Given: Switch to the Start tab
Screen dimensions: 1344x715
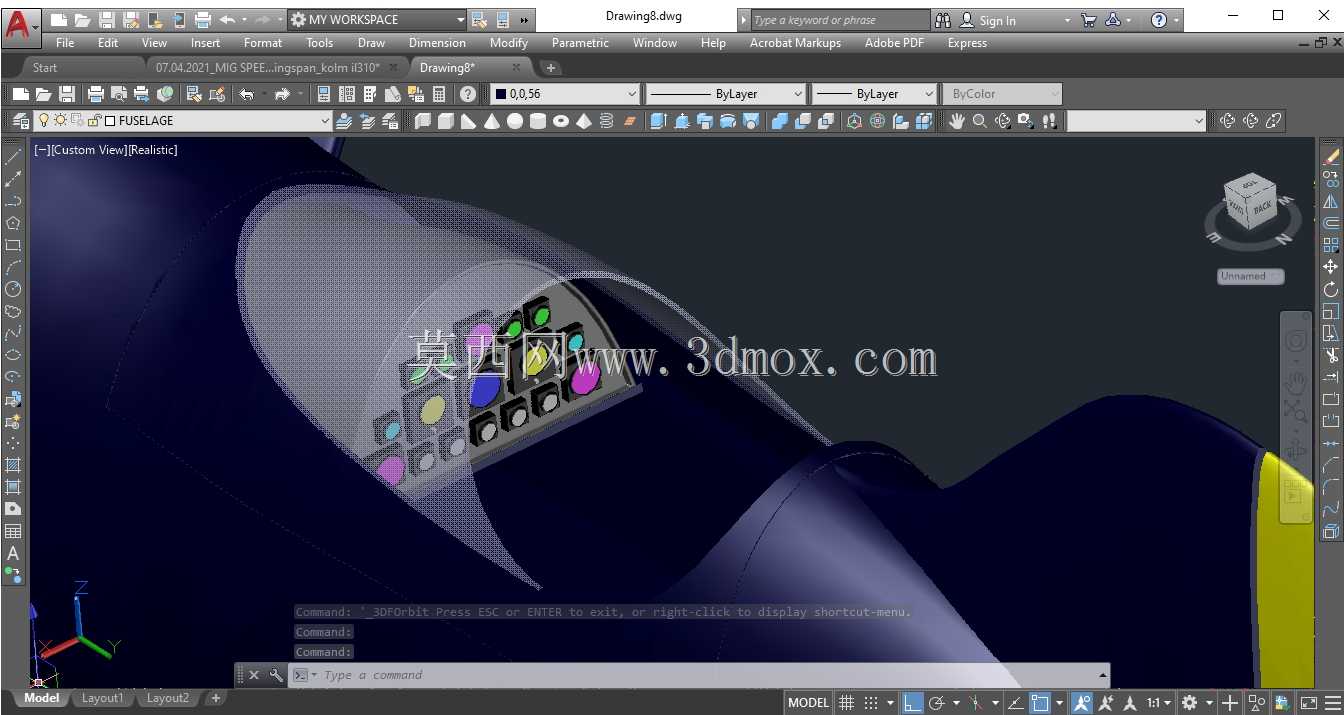Looking at the screenshot, I should pyautogui.click(x=45, y=68).
